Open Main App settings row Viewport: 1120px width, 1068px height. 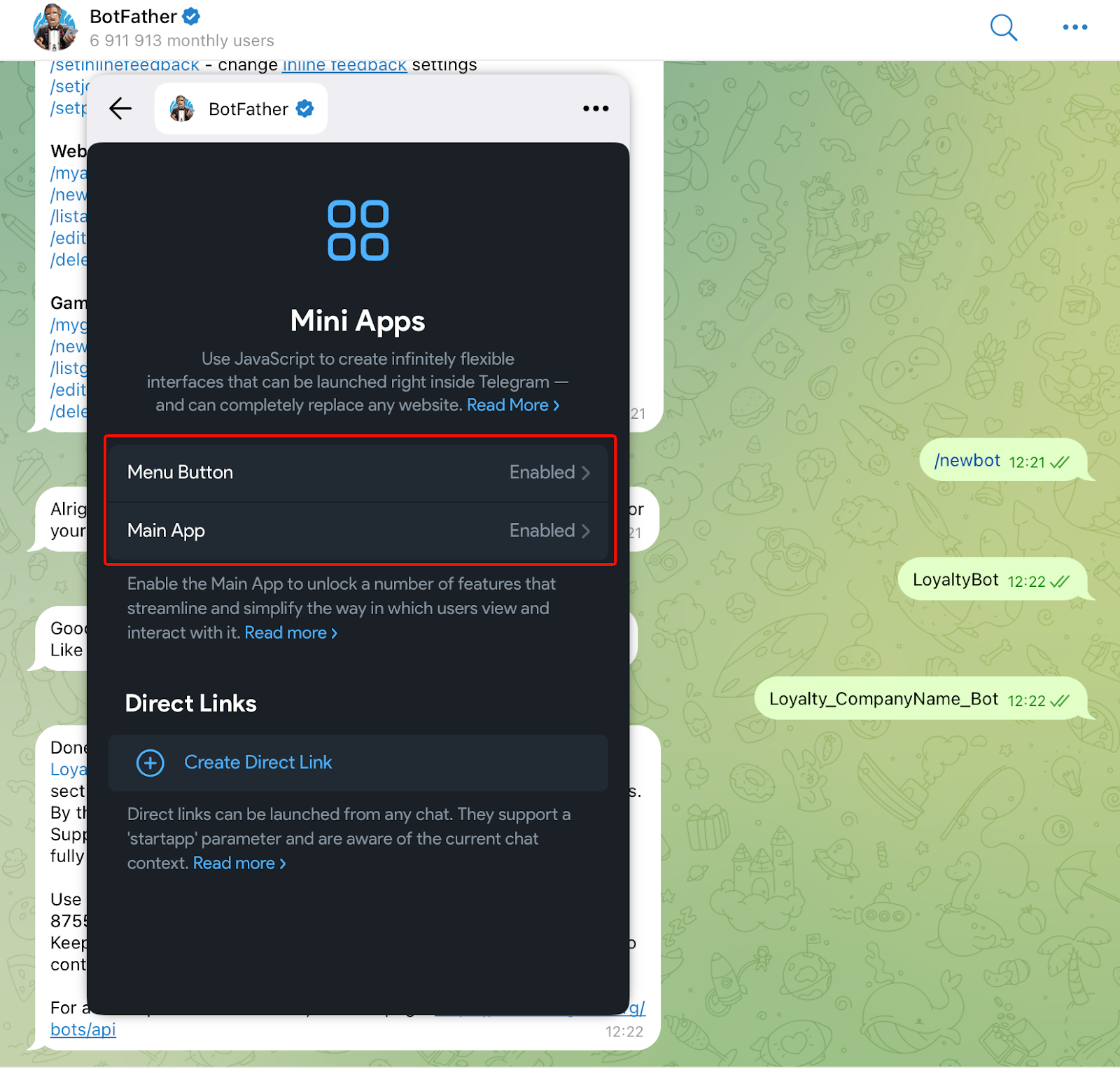(x=358, y=531)
